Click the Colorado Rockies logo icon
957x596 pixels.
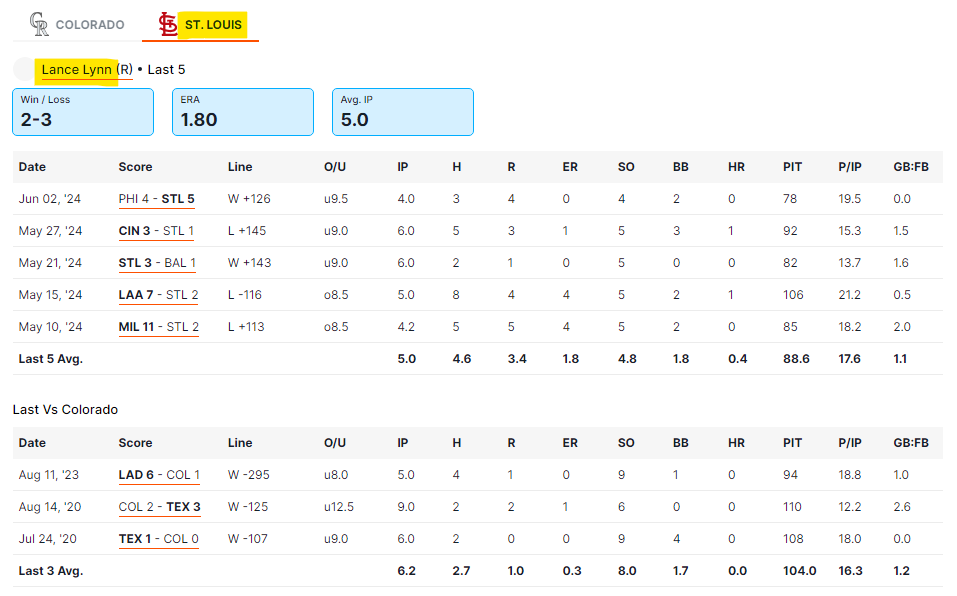39,24
